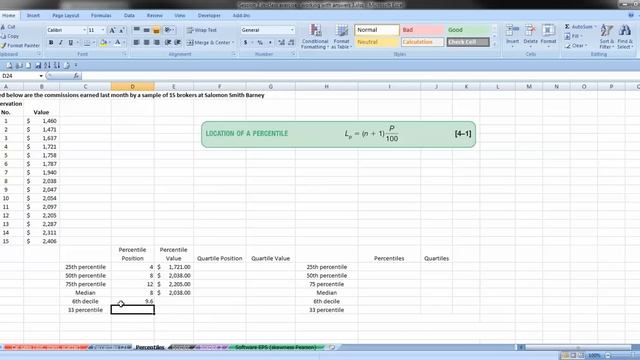Apply Comma Style number format

coord(270,42)
